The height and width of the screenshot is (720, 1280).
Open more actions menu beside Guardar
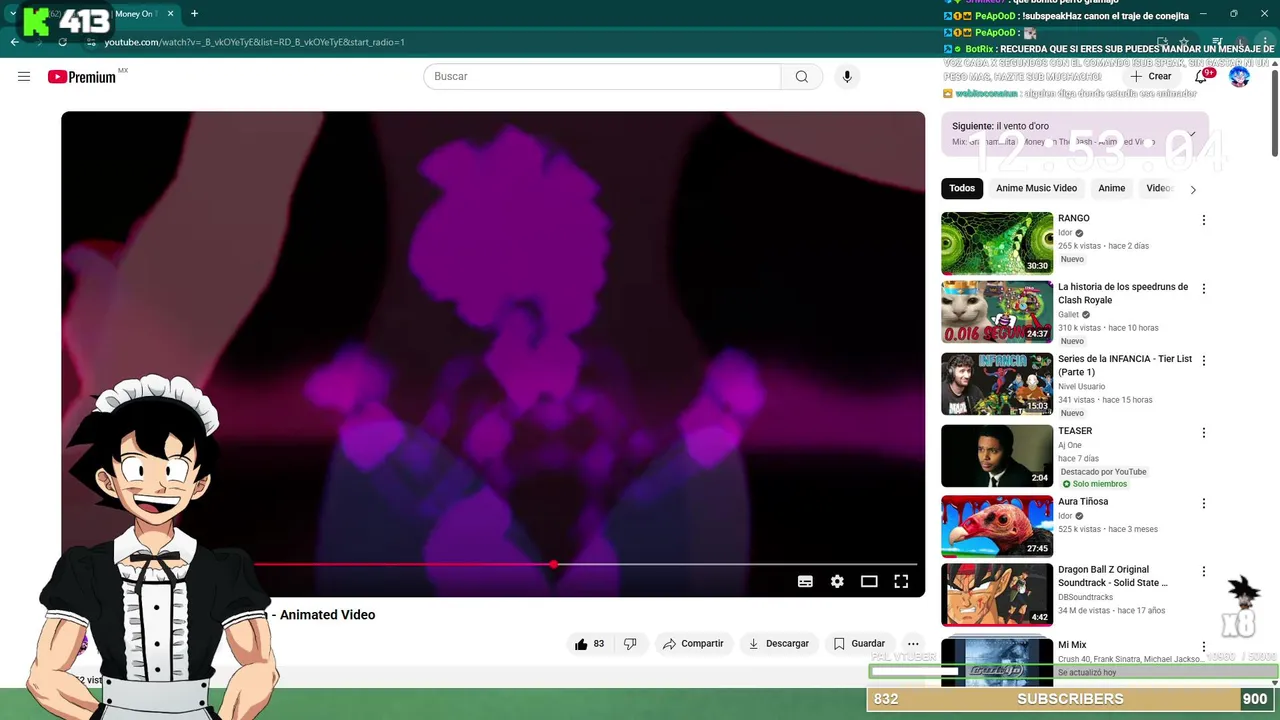click(912, 644)
